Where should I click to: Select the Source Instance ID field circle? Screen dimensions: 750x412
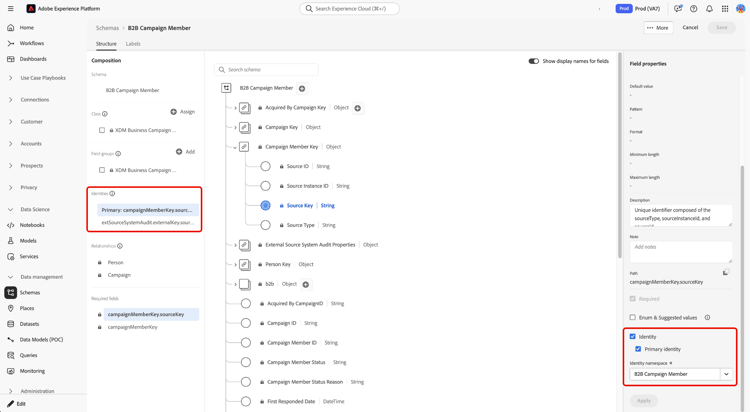coord(265,186)
